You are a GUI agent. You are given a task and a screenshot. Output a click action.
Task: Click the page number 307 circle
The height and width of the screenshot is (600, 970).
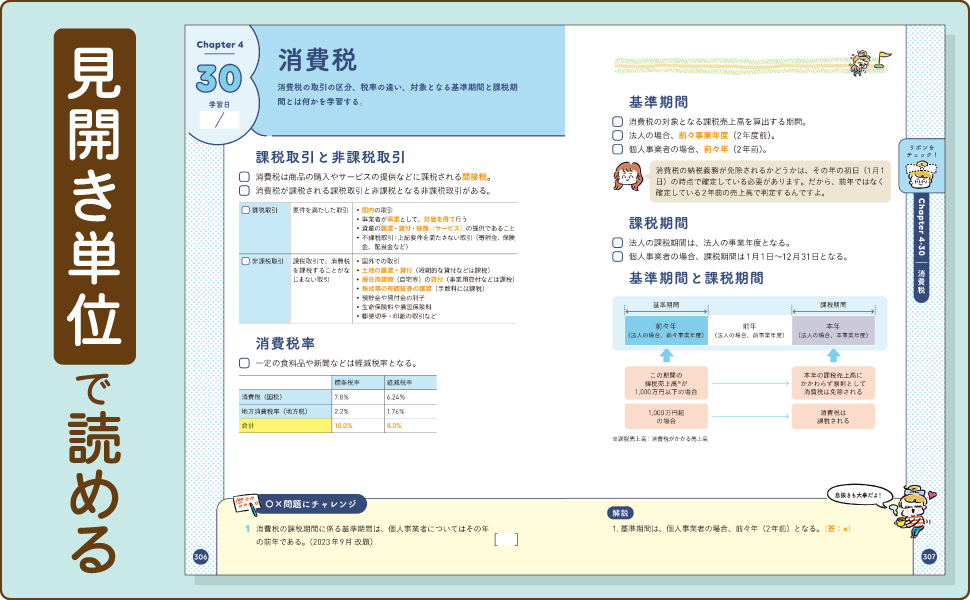929,557
